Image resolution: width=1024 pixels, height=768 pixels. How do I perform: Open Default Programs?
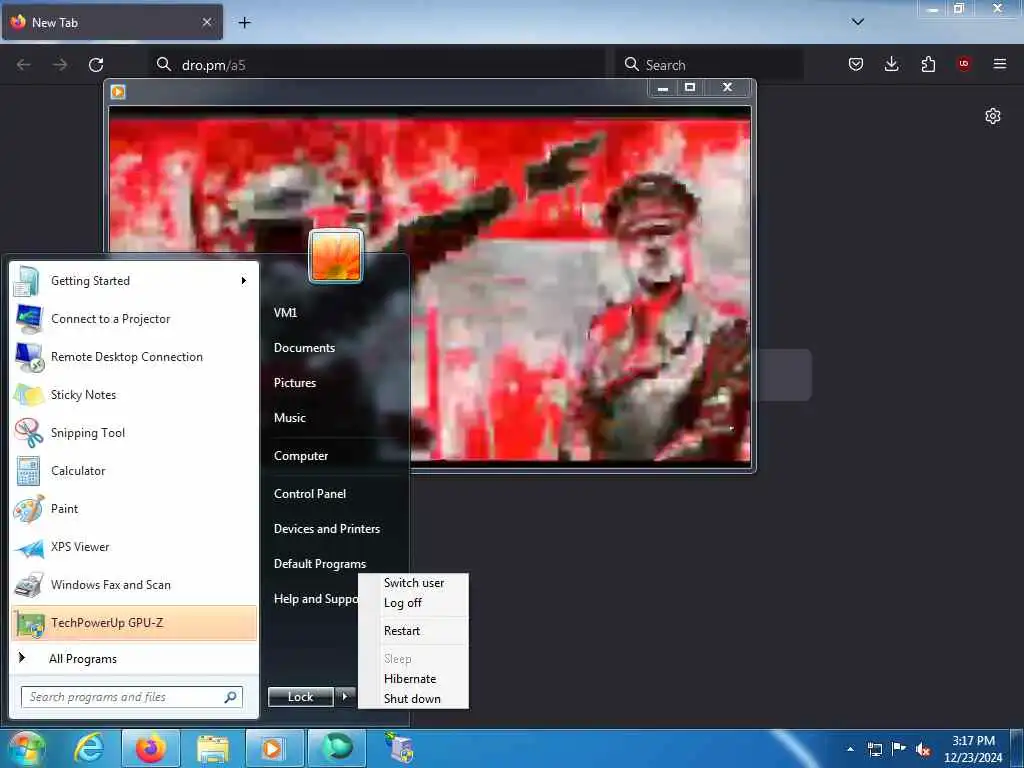coord(319,564)
